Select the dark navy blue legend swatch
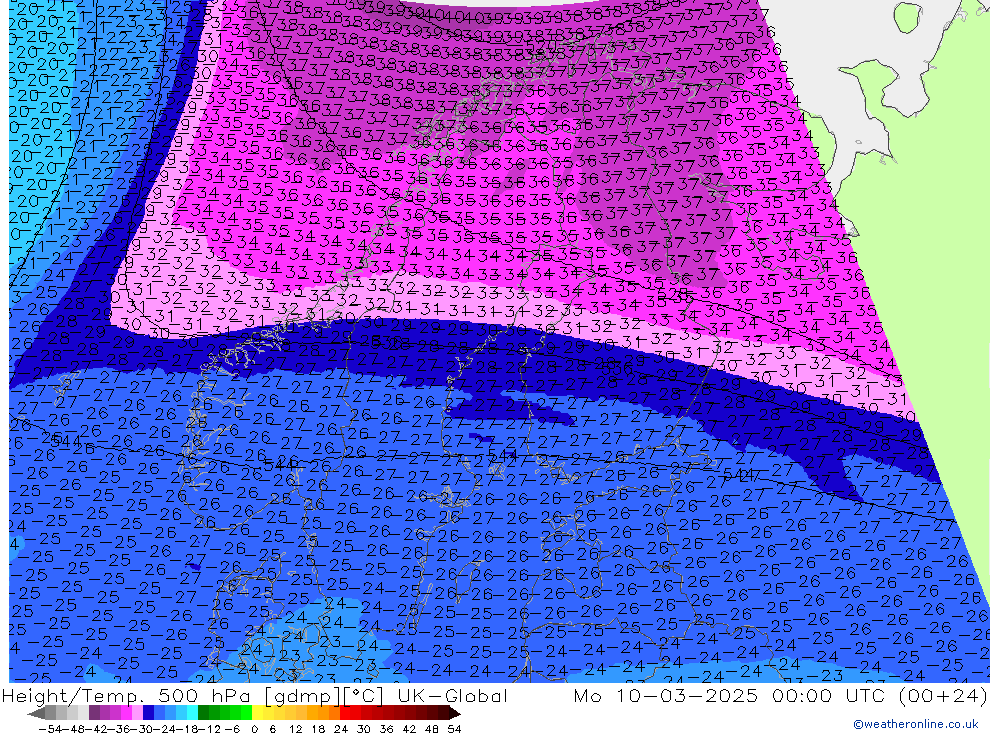 pyautogui.click(x=148, y=713)
